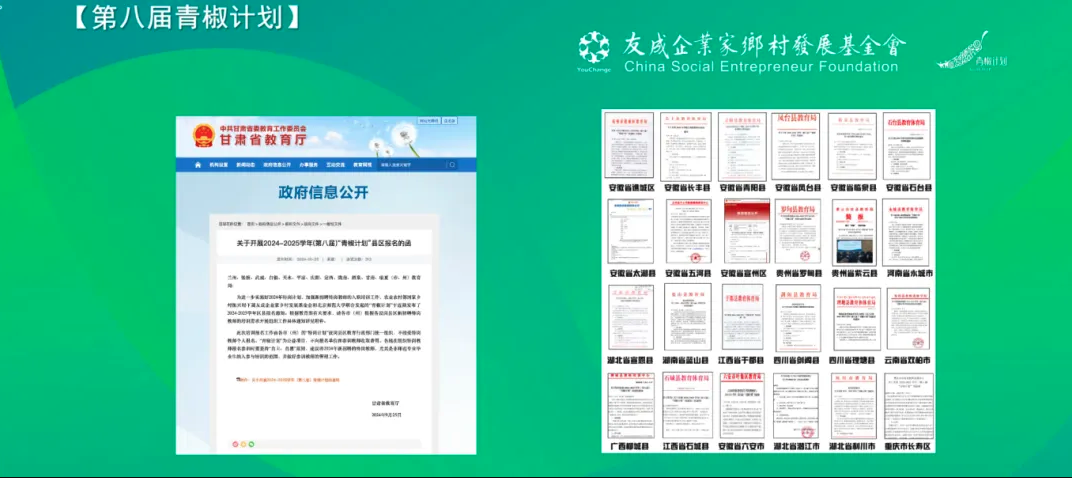Click the national emblem on Gansu education site
This screenshot has height=478, width=1072.
click(x=203, y=135)
